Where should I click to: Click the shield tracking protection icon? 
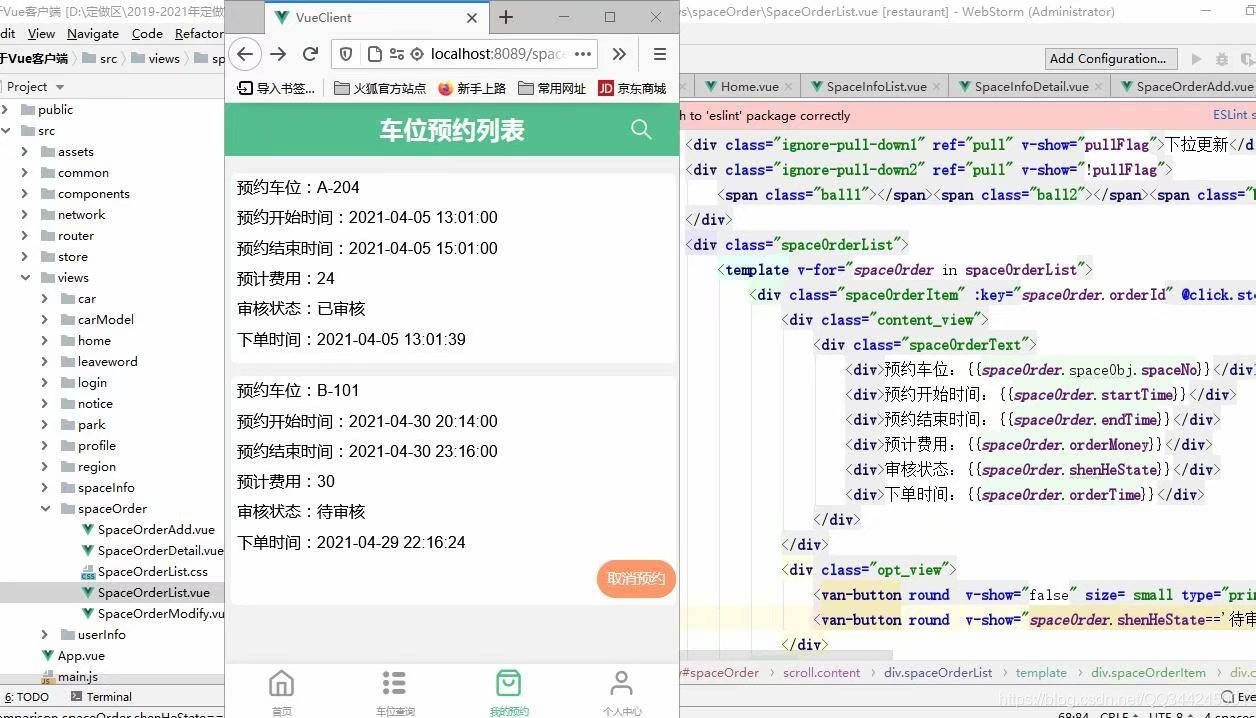(346, 54)
